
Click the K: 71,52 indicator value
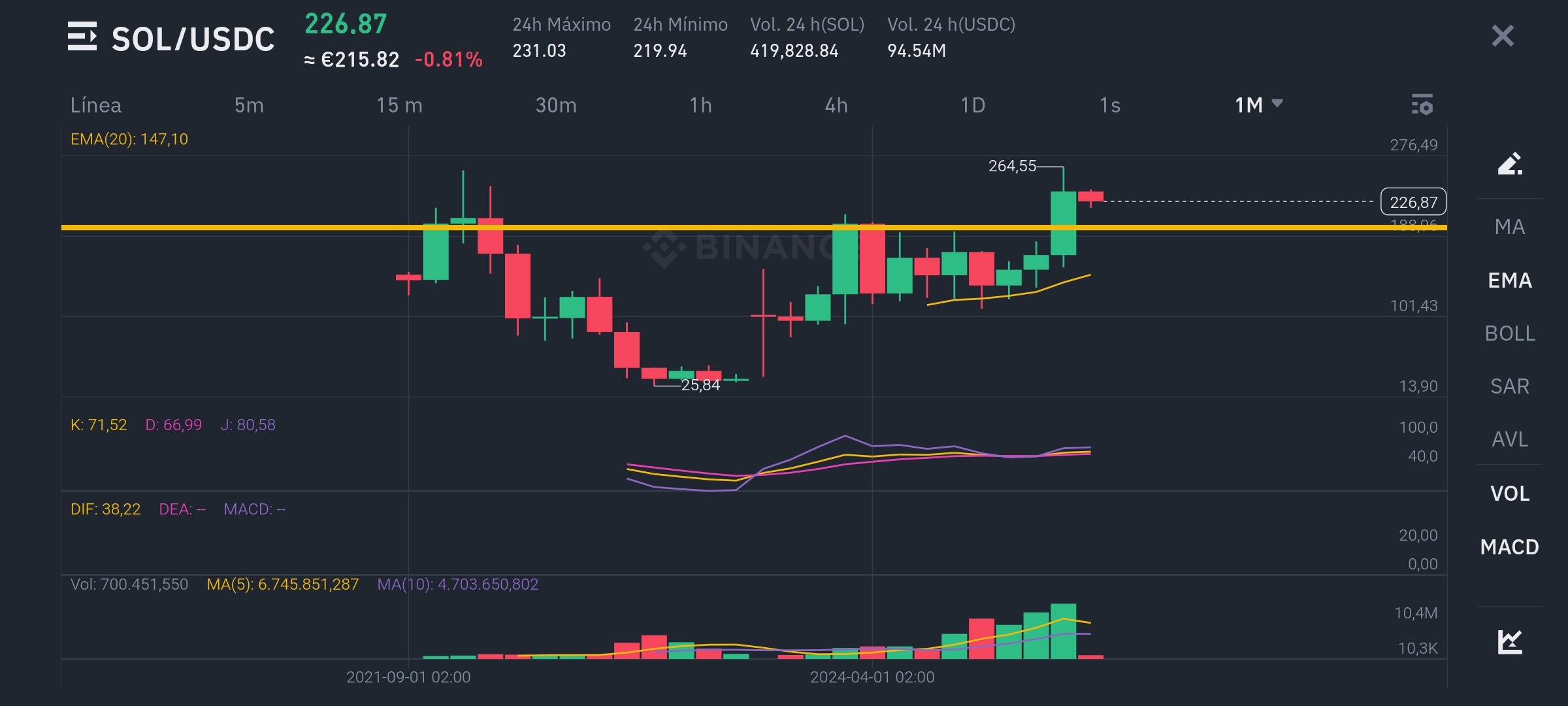point(99,425)
